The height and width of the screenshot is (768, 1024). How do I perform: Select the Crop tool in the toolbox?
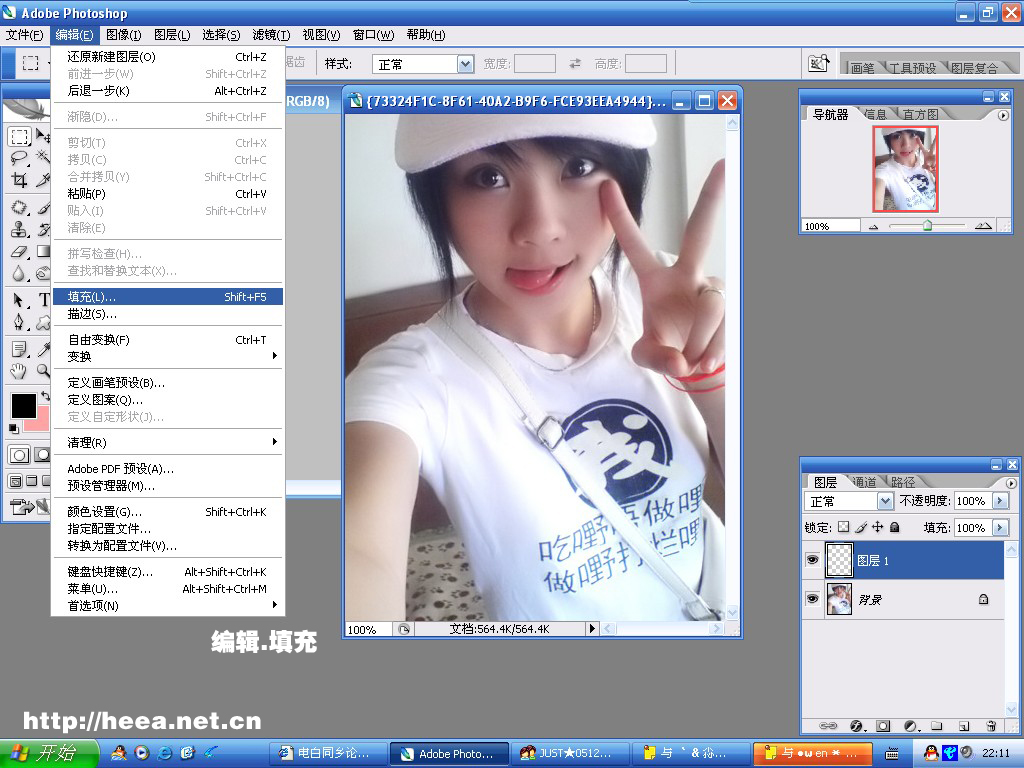point(19,180)
